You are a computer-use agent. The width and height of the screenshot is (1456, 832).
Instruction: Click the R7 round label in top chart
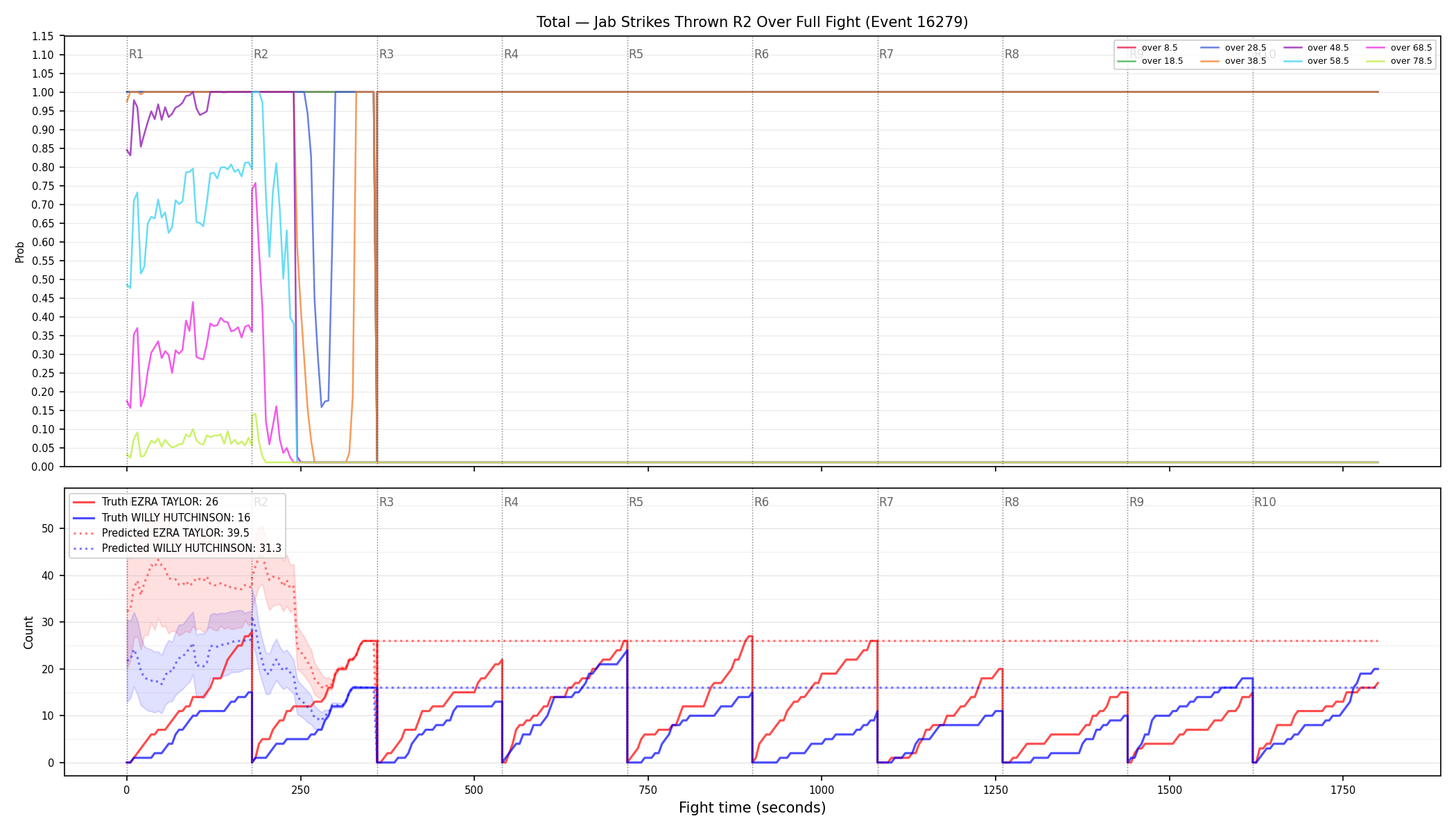point(886,54)
